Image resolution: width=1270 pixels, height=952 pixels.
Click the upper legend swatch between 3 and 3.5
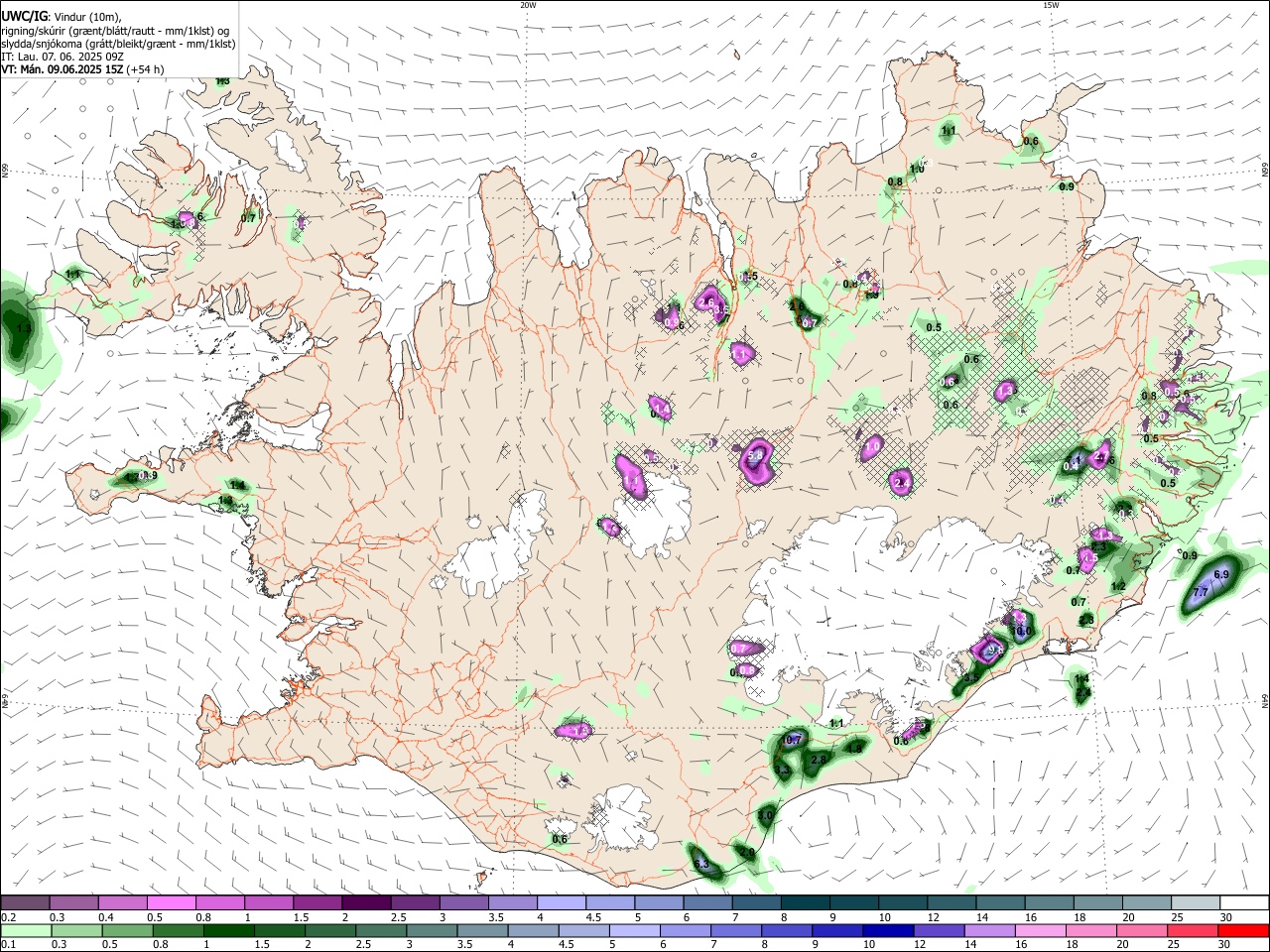click(x=463, y=902)
